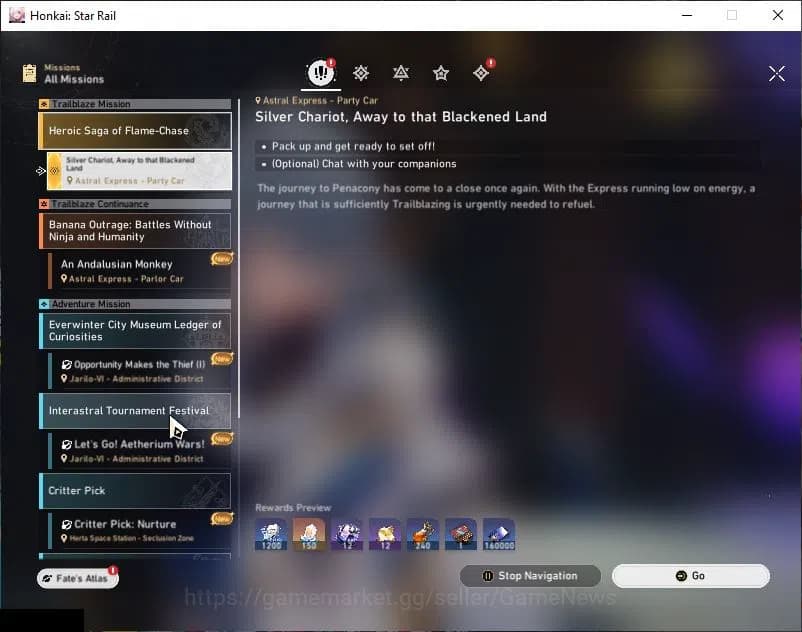Click the New badge on Opportunity Makes the Thief
Screen dimensions: 802x632
[x=222, y=359]
